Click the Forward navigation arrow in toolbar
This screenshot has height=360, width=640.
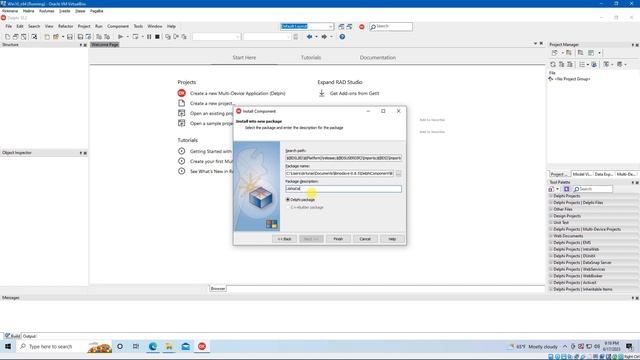(324, 37)
